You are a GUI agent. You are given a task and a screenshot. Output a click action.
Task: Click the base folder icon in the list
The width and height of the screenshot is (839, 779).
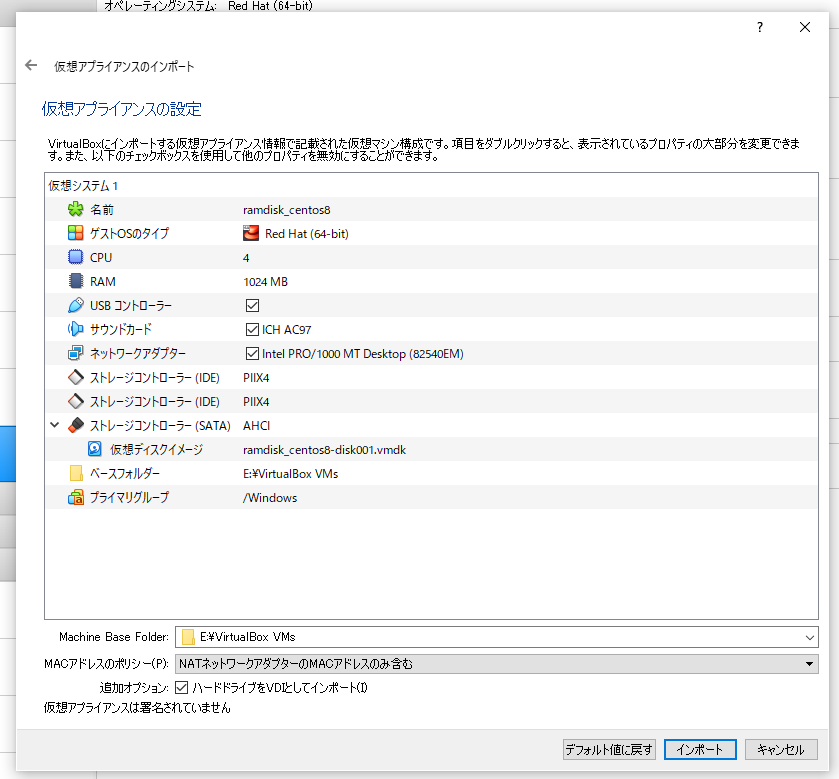coord(76,473)
